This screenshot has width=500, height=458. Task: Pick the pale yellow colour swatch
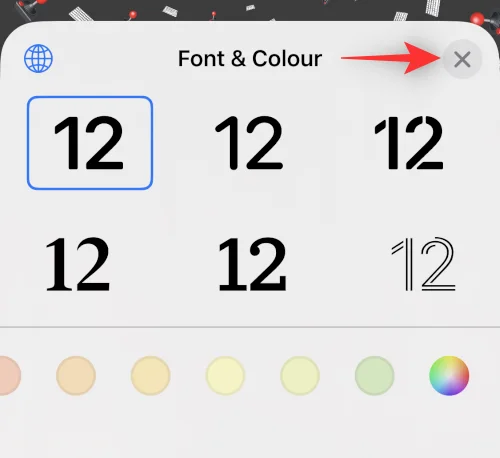pos(225,376)
